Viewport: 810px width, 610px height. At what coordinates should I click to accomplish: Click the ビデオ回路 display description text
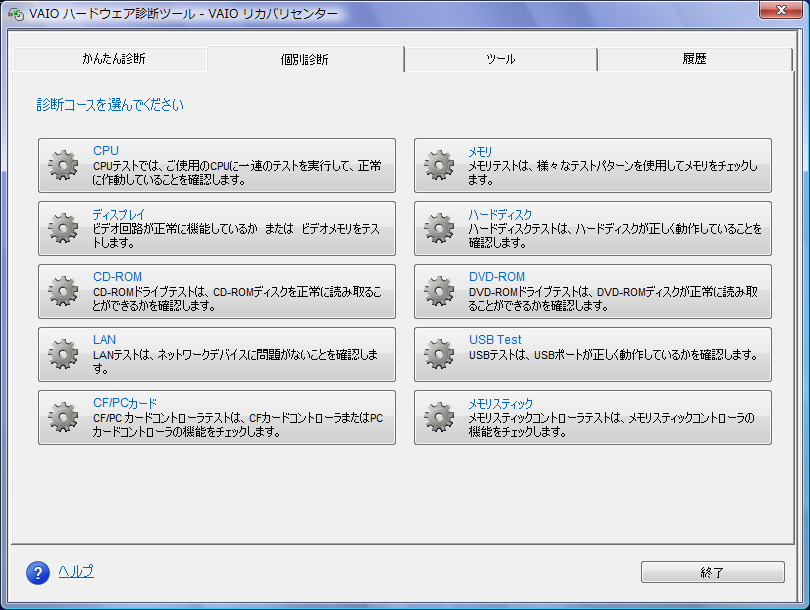pyautogui.click(x=236, y=236)
